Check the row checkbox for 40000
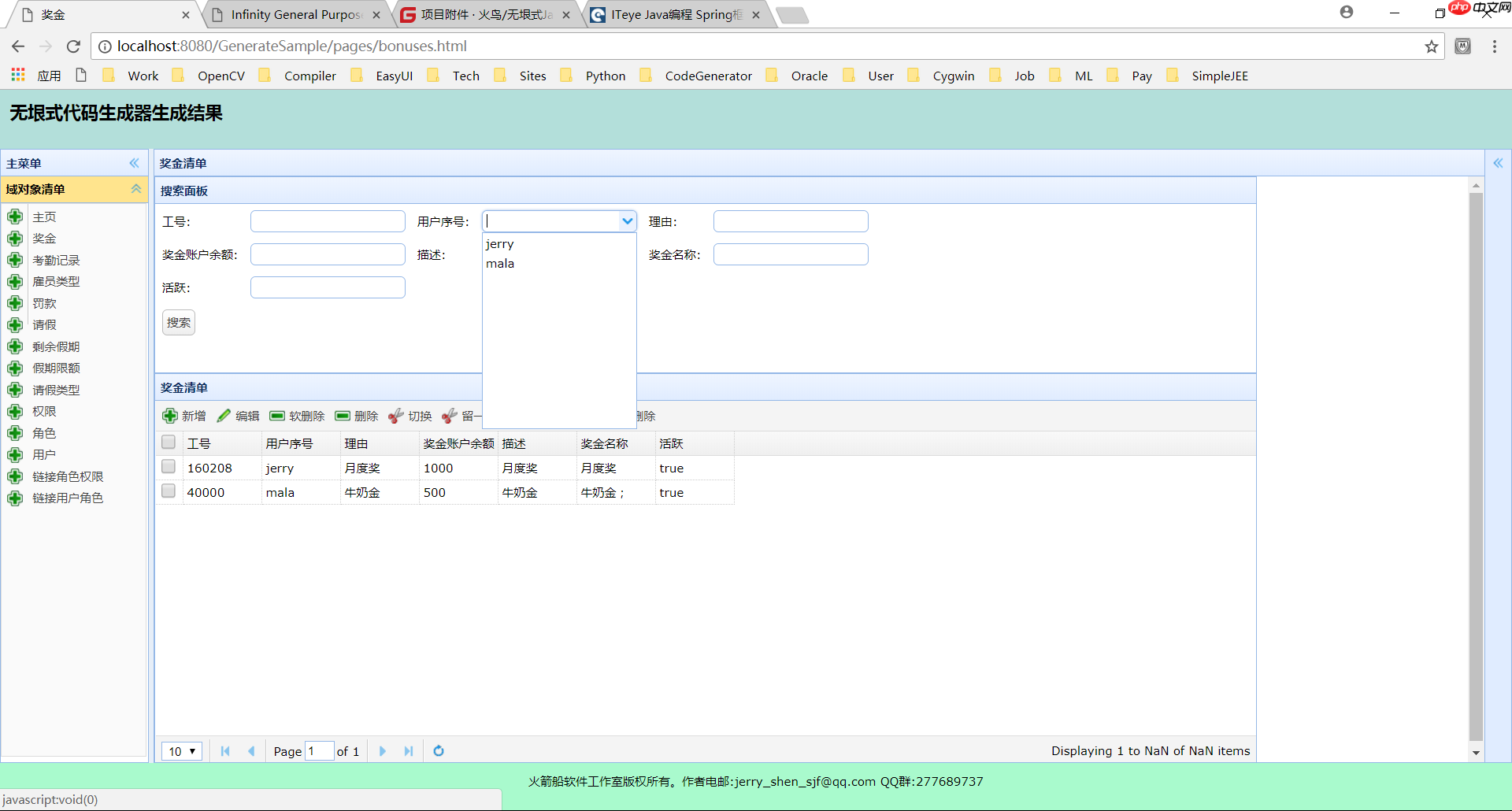Viewport: 1512px width, 811px height. (x=169, y=491)
